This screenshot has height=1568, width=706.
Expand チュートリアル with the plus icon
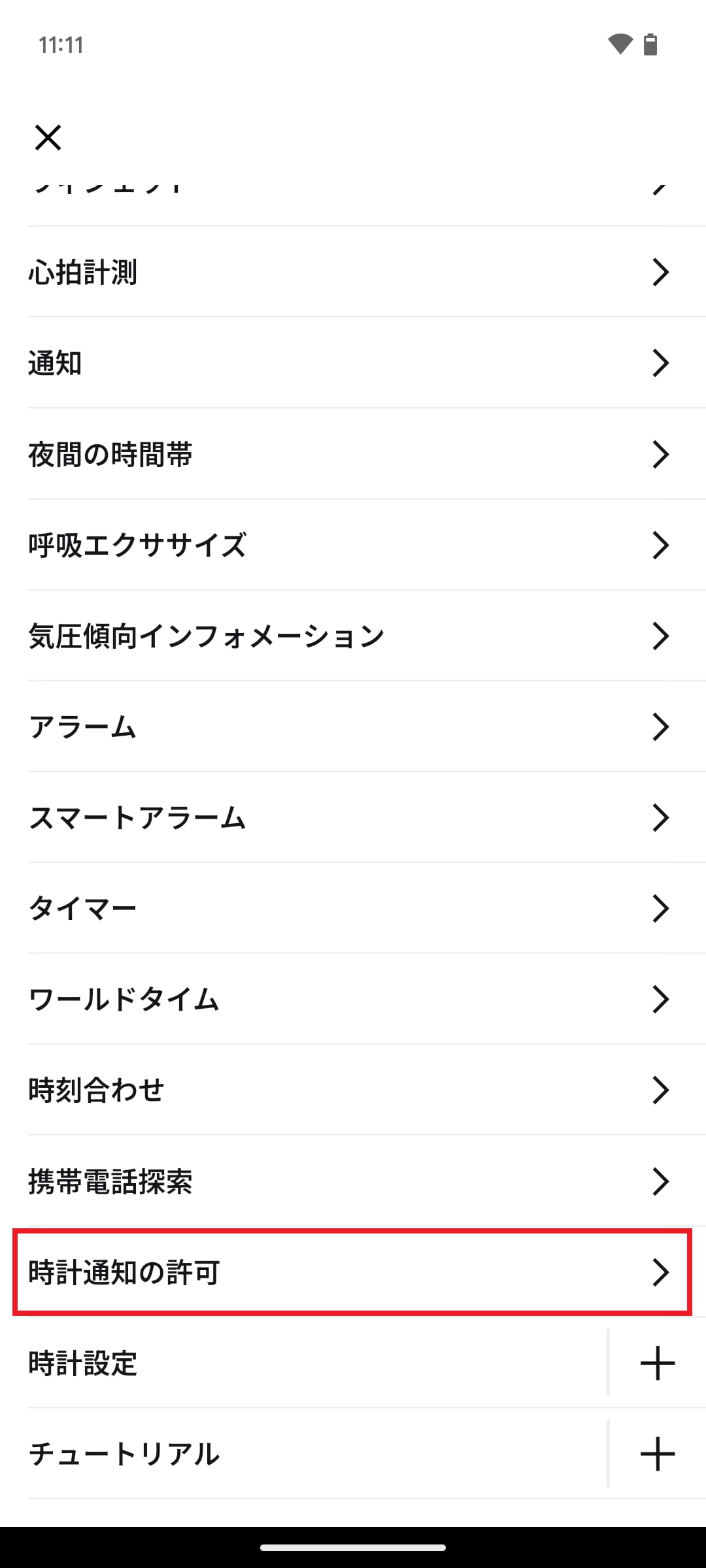[657, 1454]
